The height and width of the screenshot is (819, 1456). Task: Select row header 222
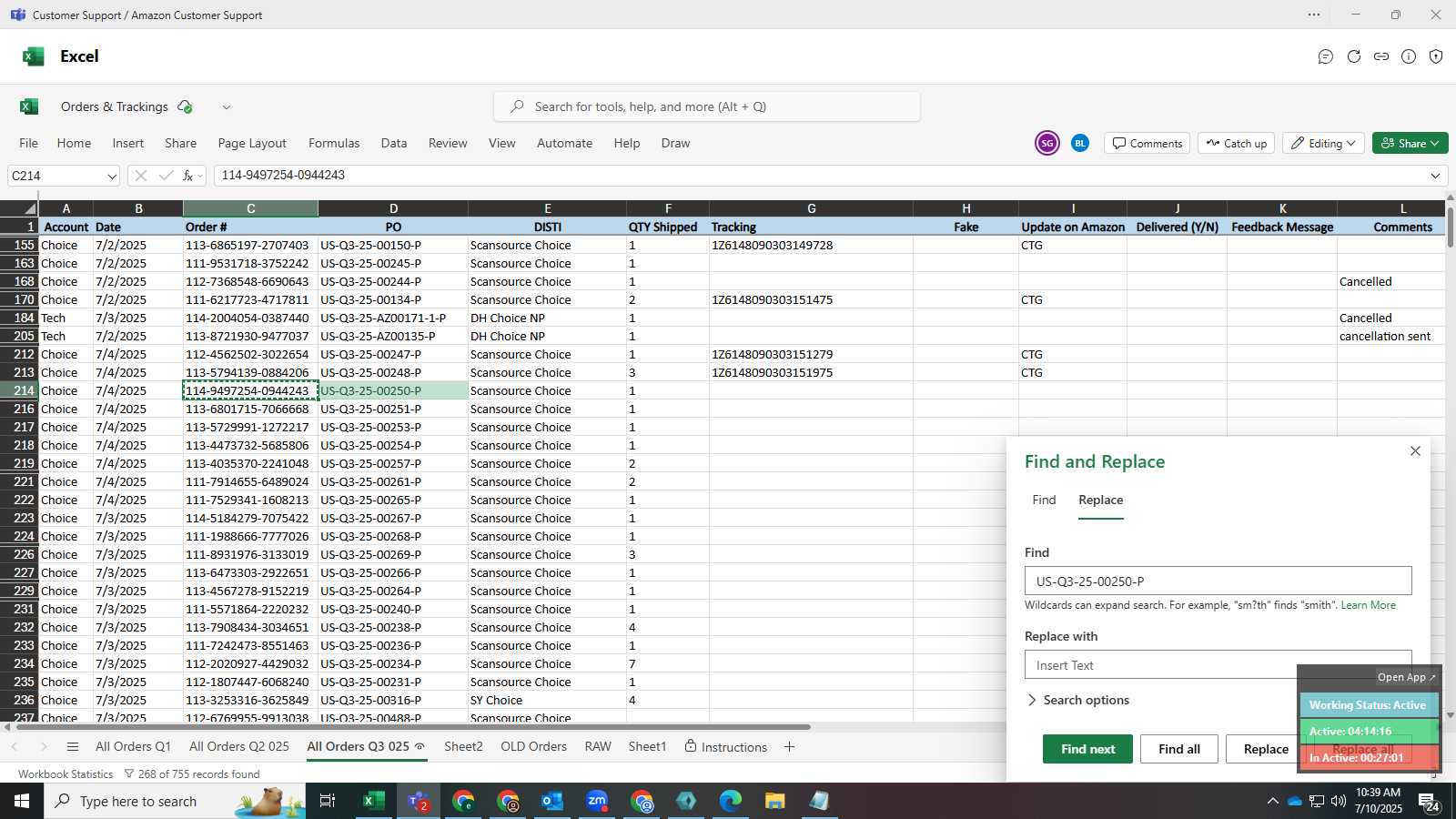pos(19,500)
